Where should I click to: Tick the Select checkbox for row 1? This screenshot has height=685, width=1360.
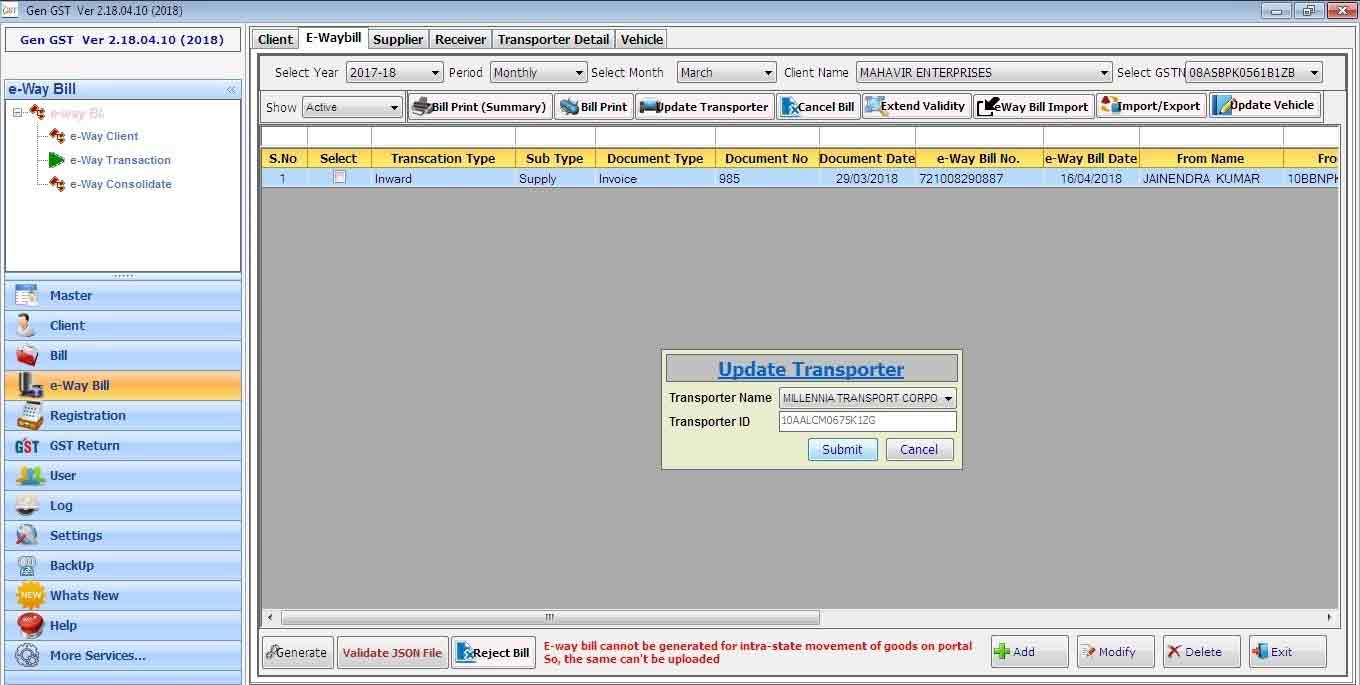(339, 177)
